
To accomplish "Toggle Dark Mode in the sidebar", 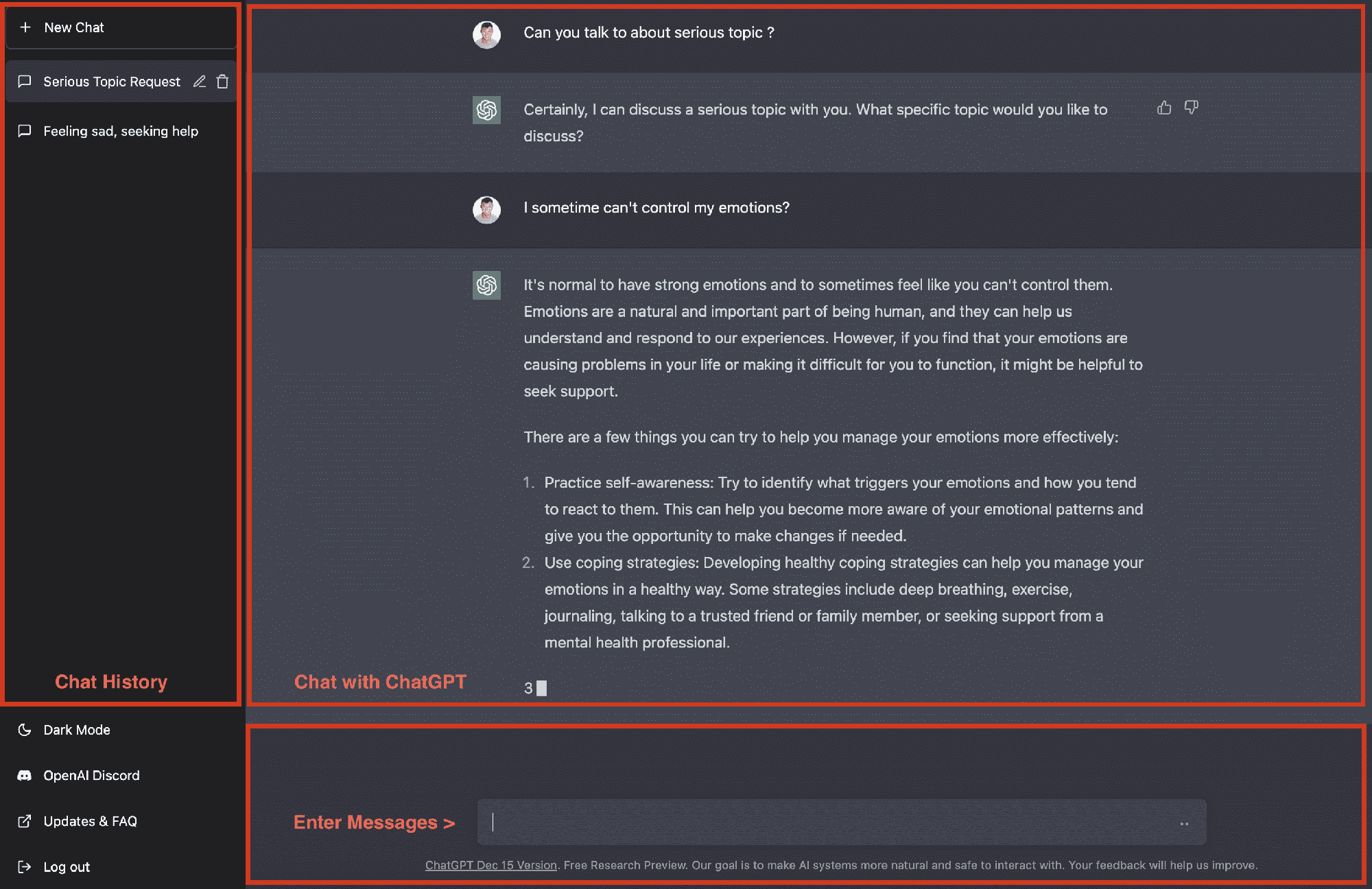I will [x=76, y=730].
